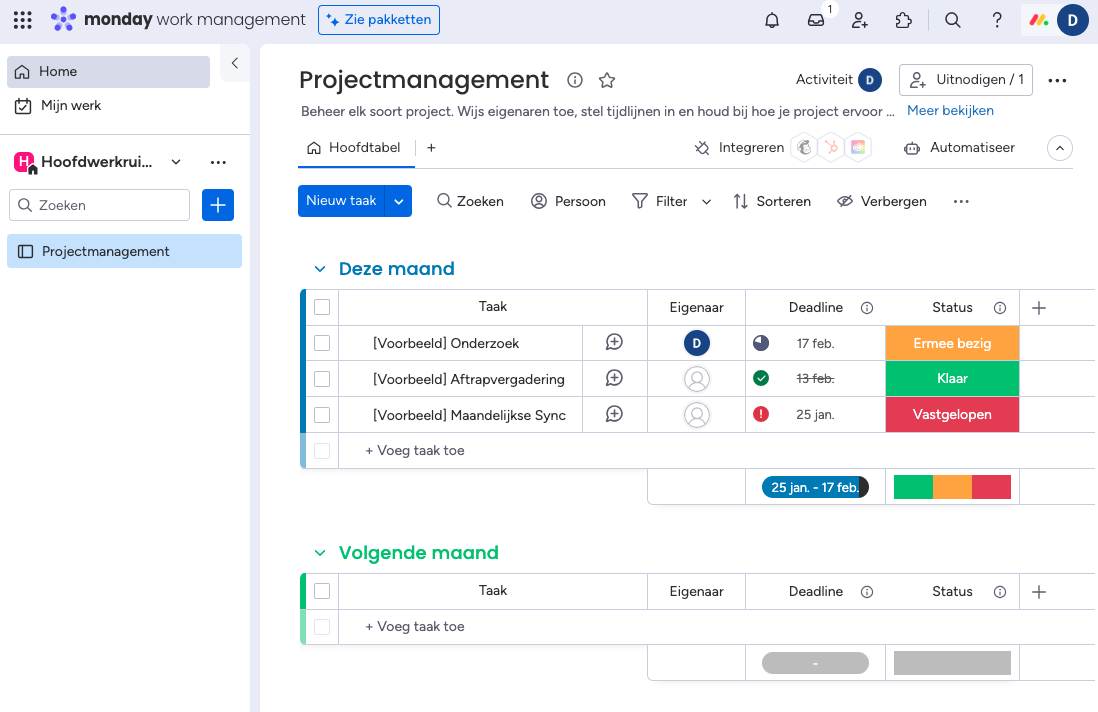Select all tasks in Deze maand

pos(322,307)
